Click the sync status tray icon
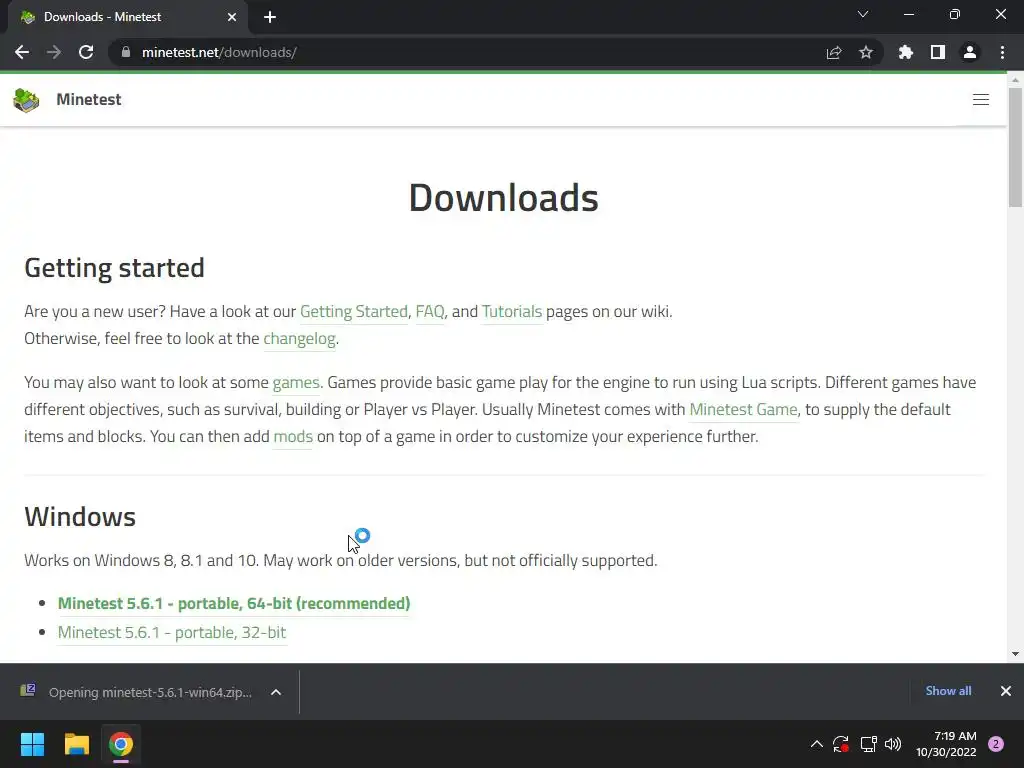Viewport: 1024px width, 768px height. [840, 744]
